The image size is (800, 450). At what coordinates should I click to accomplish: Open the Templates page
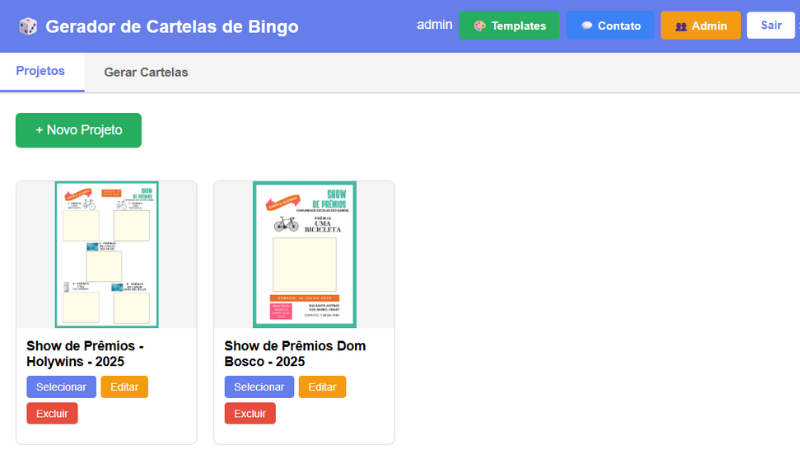tap(509, 26)
